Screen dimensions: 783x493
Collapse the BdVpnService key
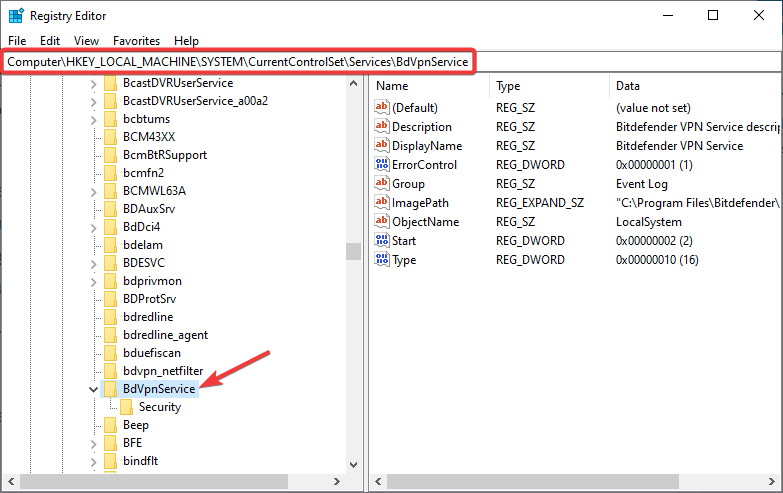tap(93, 389)
